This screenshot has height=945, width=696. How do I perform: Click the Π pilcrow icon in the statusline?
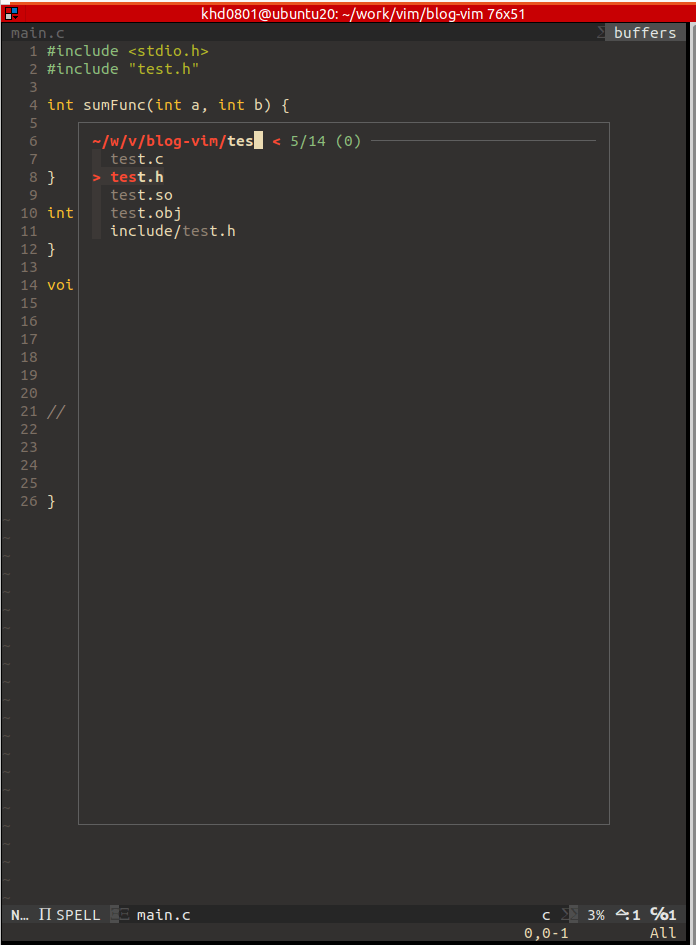(44, 914)
